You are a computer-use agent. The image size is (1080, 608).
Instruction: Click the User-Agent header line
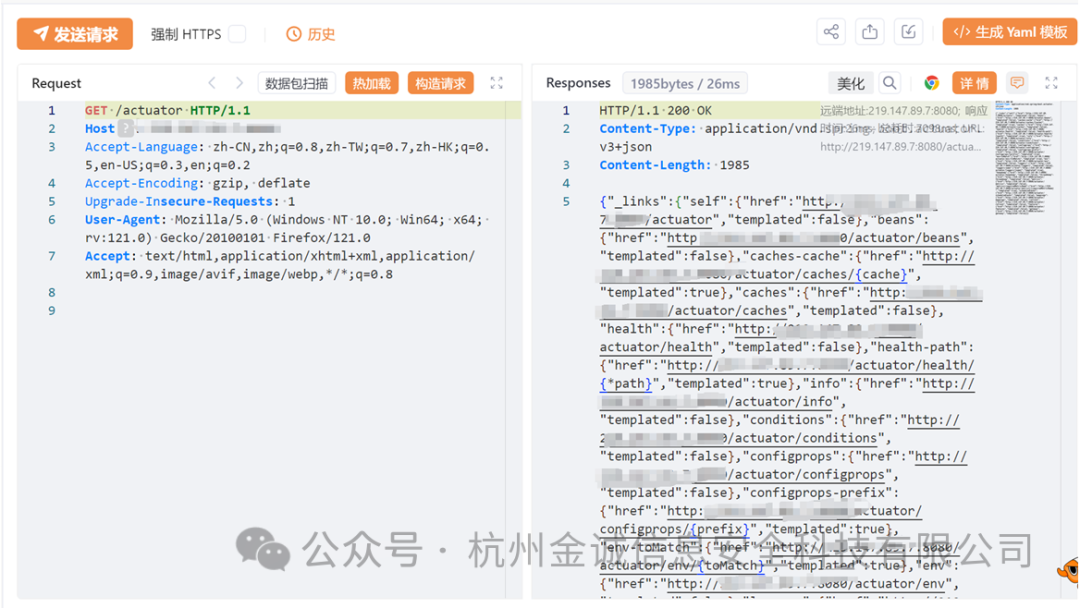(287, 229)
